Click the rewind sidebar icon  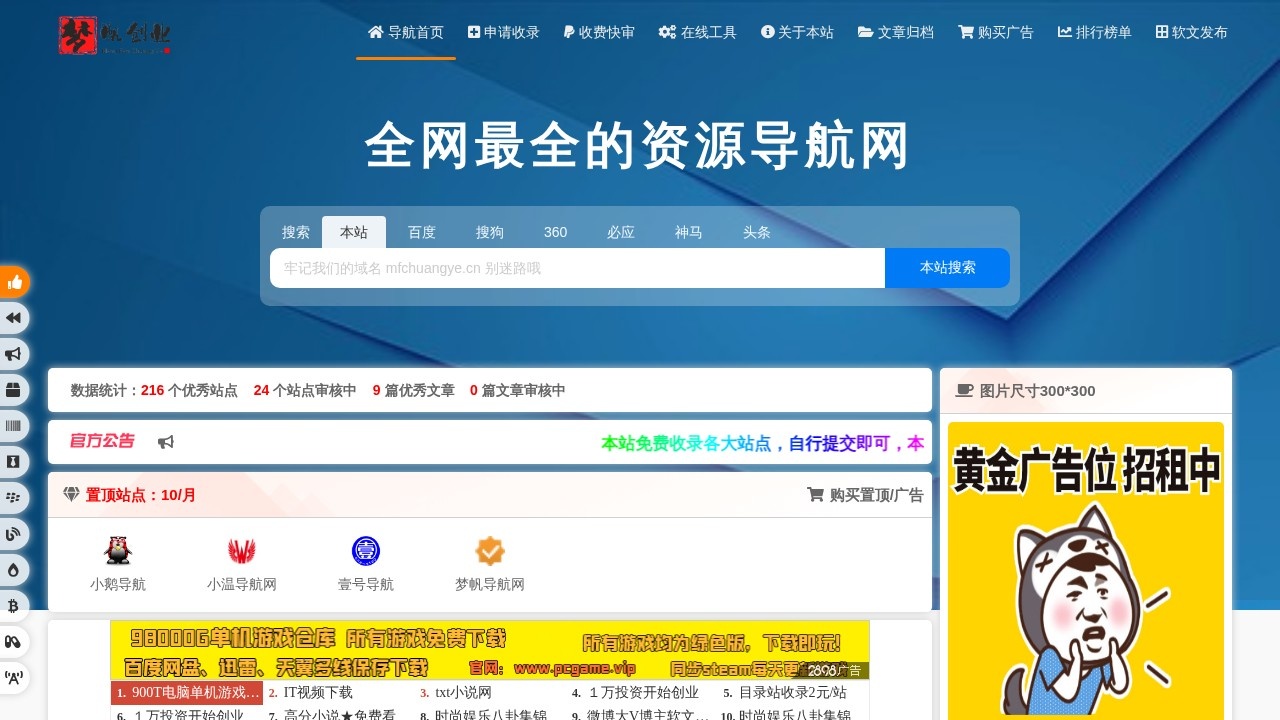14,318
